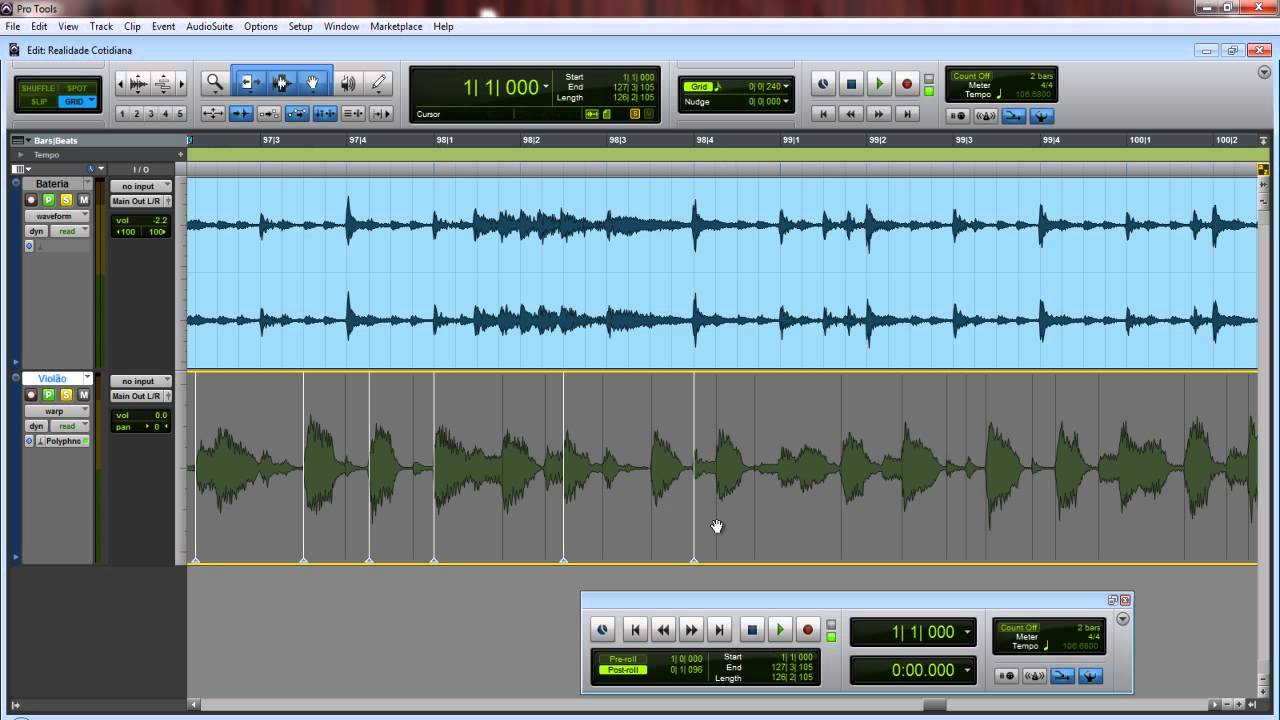Select the Selector waveform tool
This screenshot has height=720, width=1280.
[x=281, y=84]
